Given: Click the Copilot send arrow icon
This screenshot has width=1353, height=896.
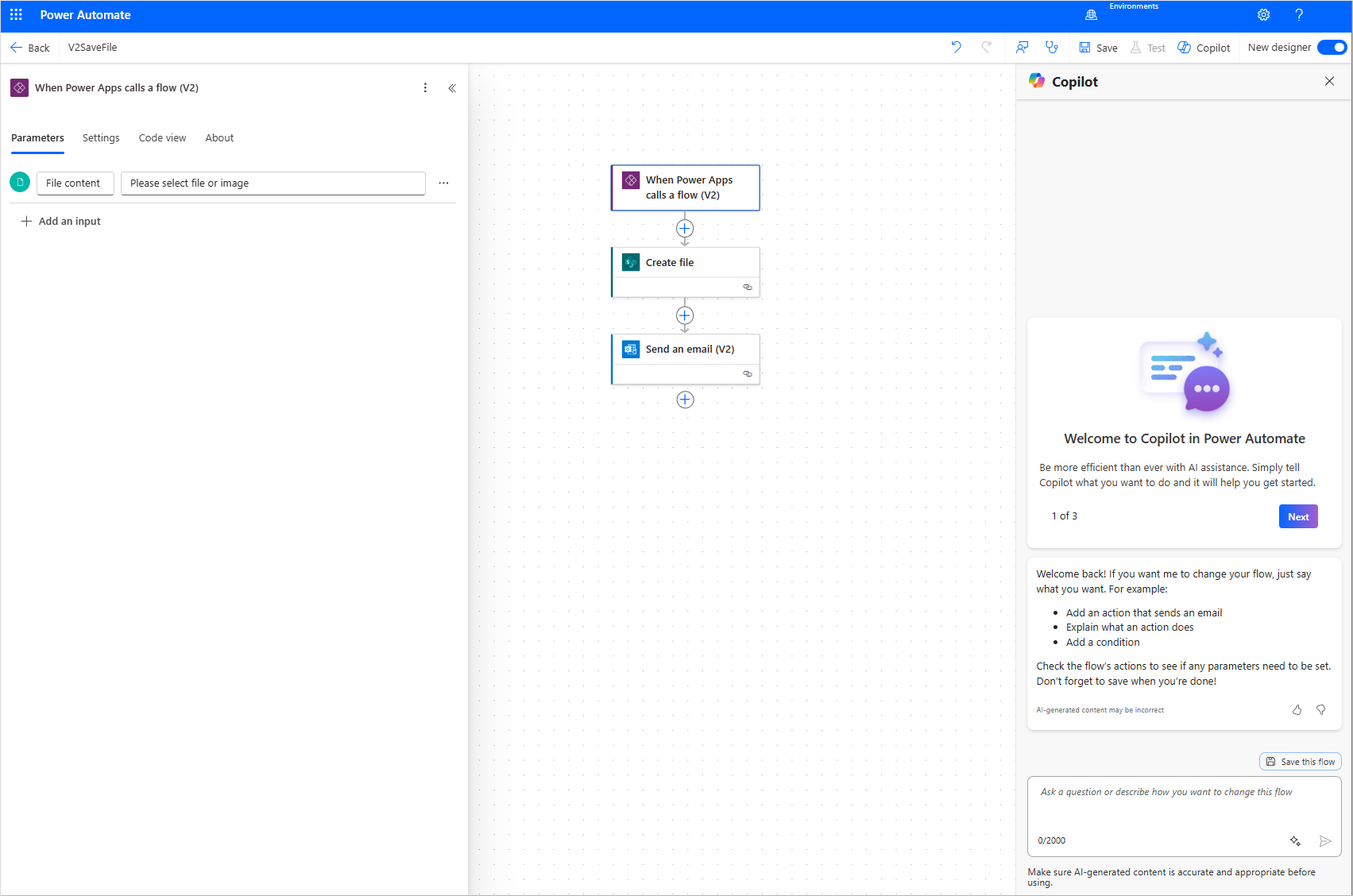Looking at the screenshot, I should tap(1324, 841).
